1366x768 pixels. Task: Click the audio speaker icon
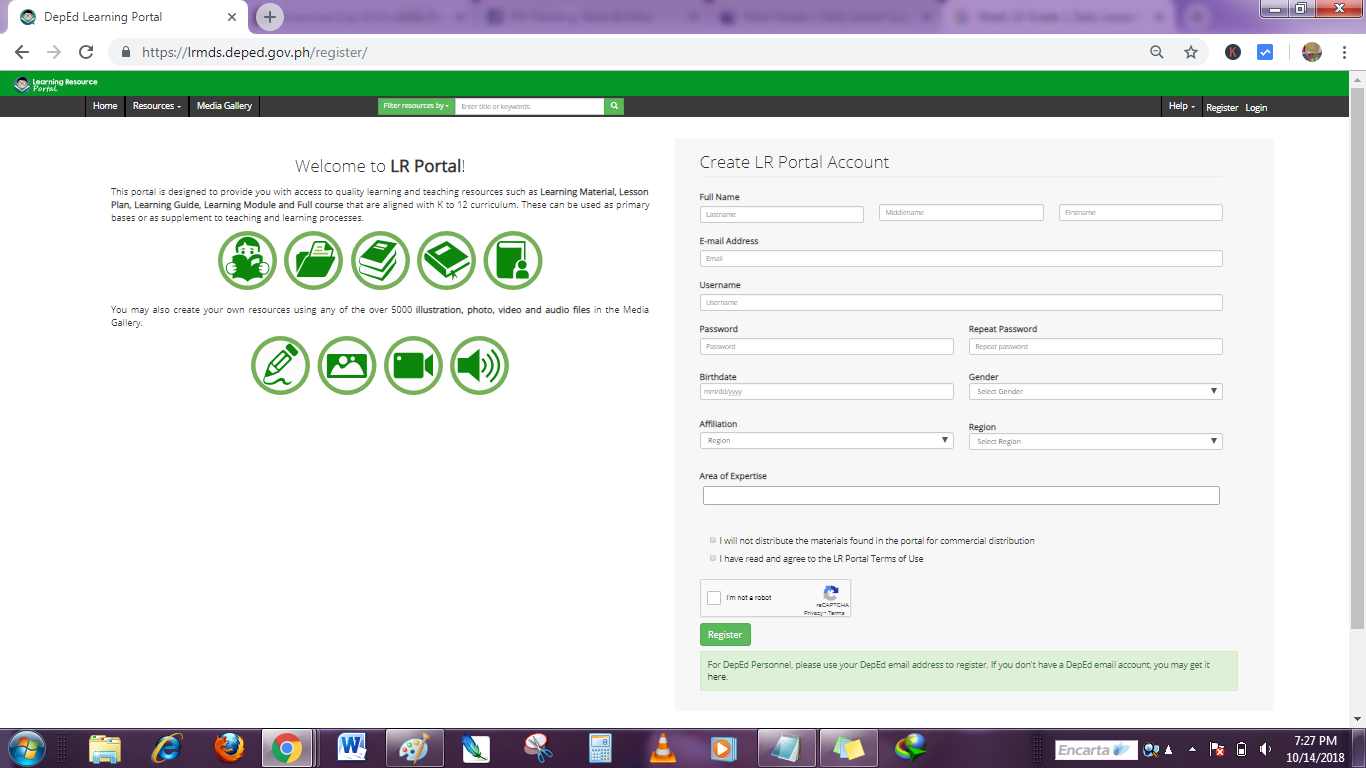pyautogui.click(x=479, y=365)
